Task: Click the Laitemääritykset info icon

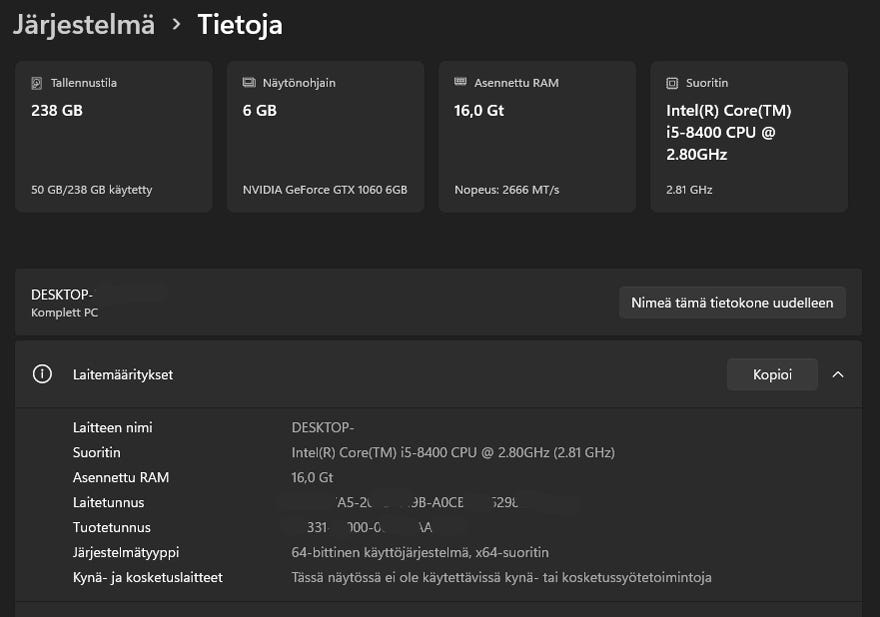Action: coord(42,374)
